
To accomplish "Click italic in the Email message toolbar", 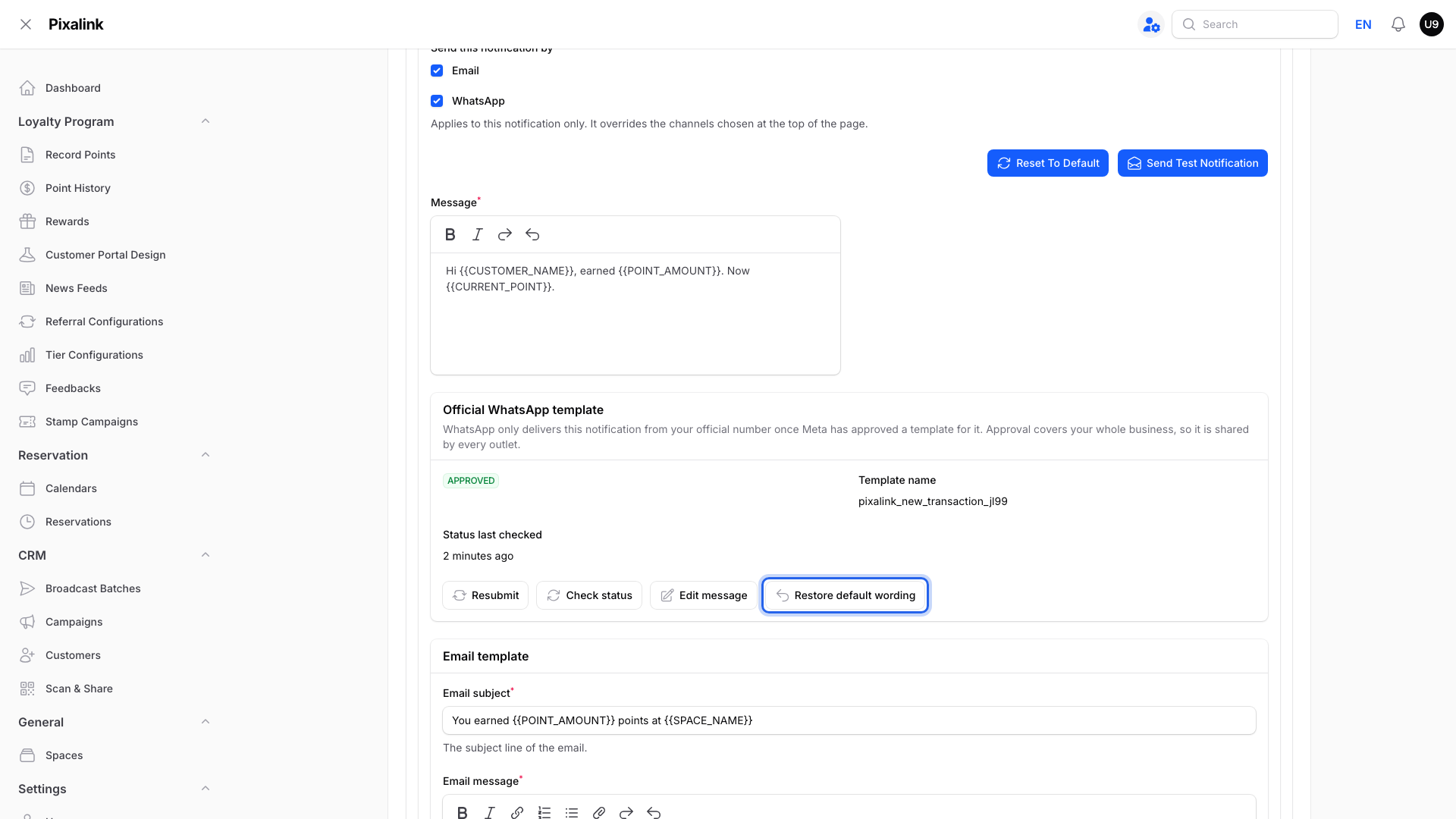I will coord(490,812).
